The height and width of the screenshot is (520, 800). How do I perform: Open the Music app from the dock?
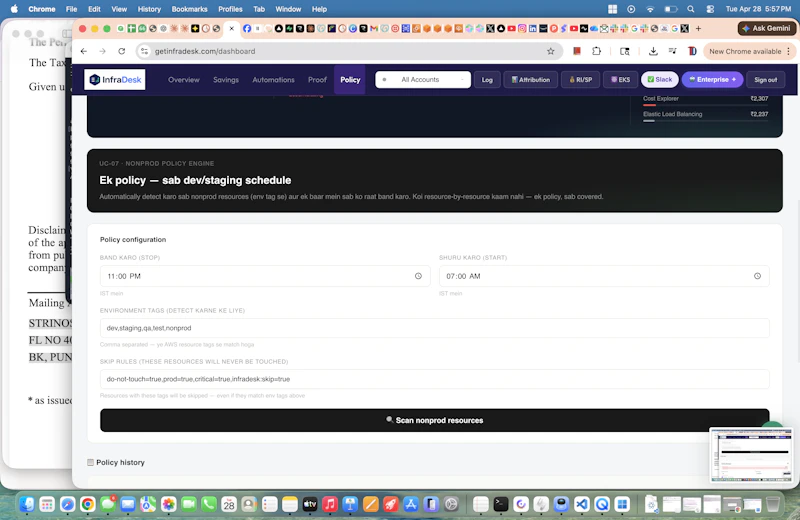pos(330,505)
